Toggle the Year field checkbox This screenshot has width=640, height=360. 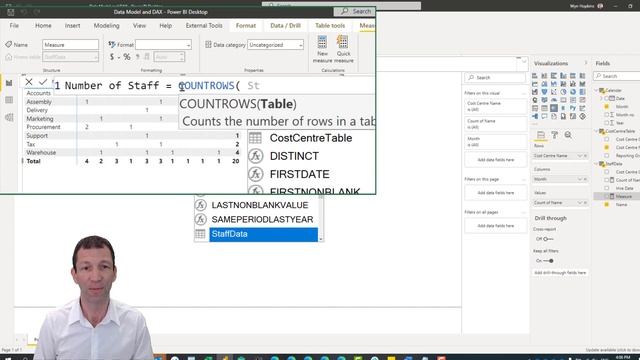click(x=607, y=123)
